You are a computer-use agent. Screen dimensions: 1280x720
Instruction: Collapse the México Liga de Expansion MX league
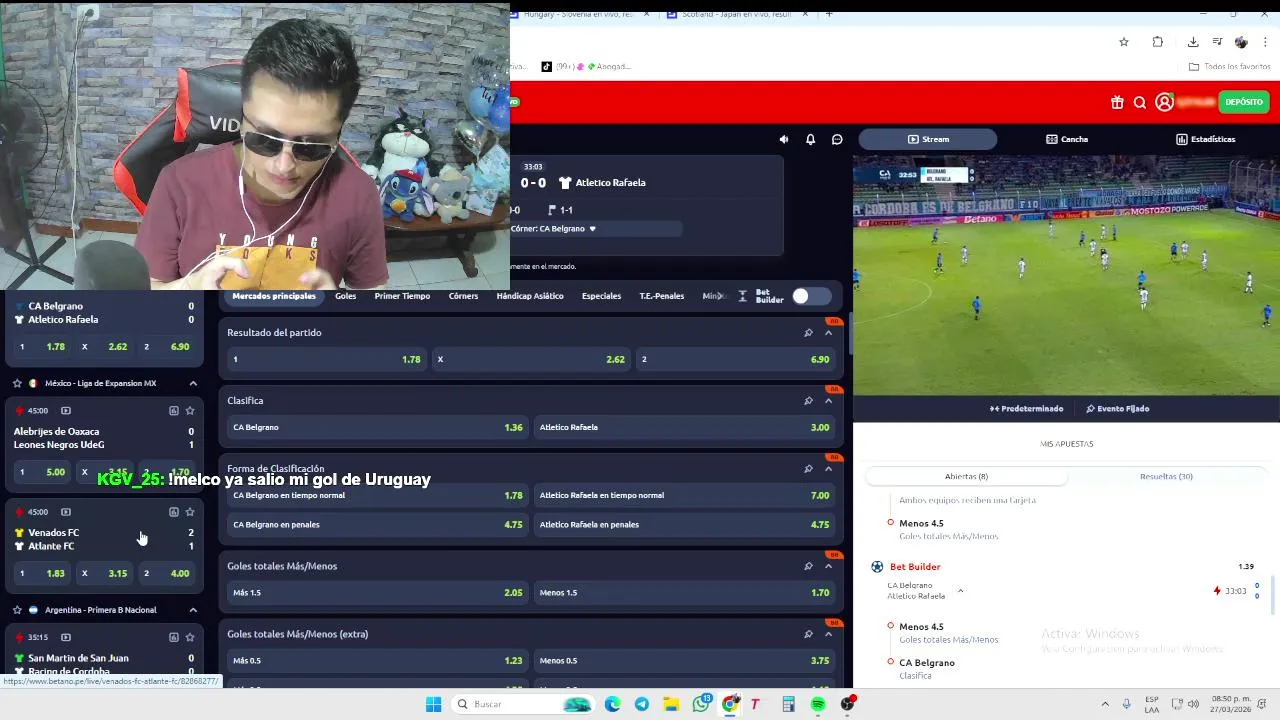[193, 383]
